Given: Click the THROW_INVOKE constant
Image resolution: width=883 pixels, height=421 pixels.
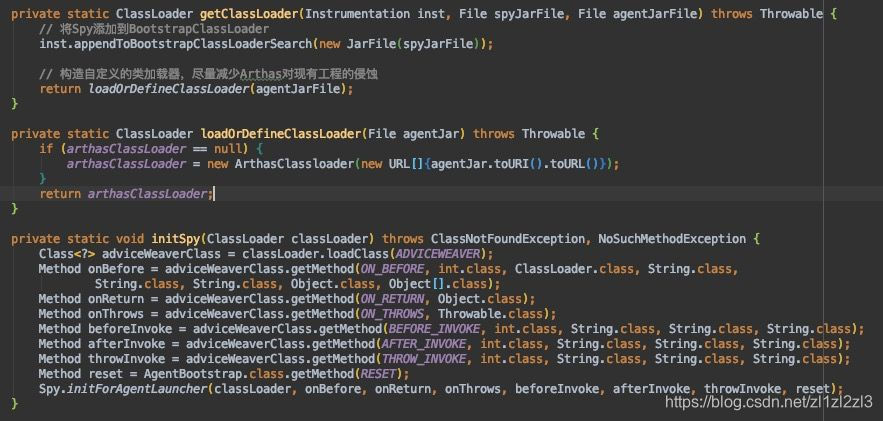Looking at the screenshot, I should [423, 359].
